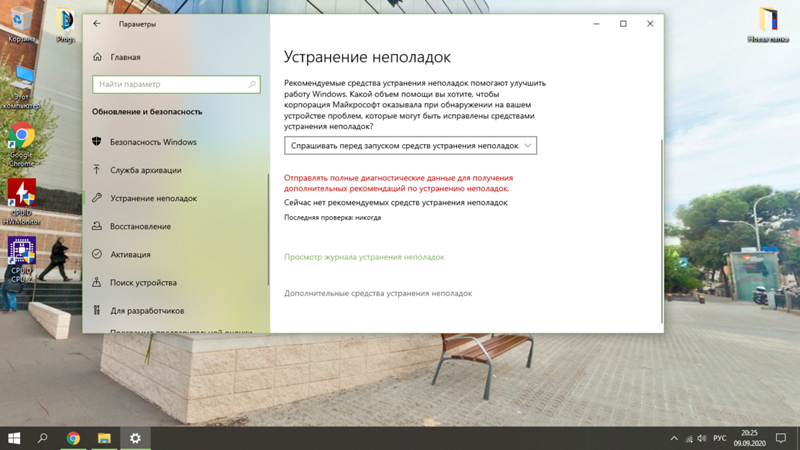This screenshot has width=800, height=450.
Task: Close the Параметры window
Action: [x=650, y=23]
